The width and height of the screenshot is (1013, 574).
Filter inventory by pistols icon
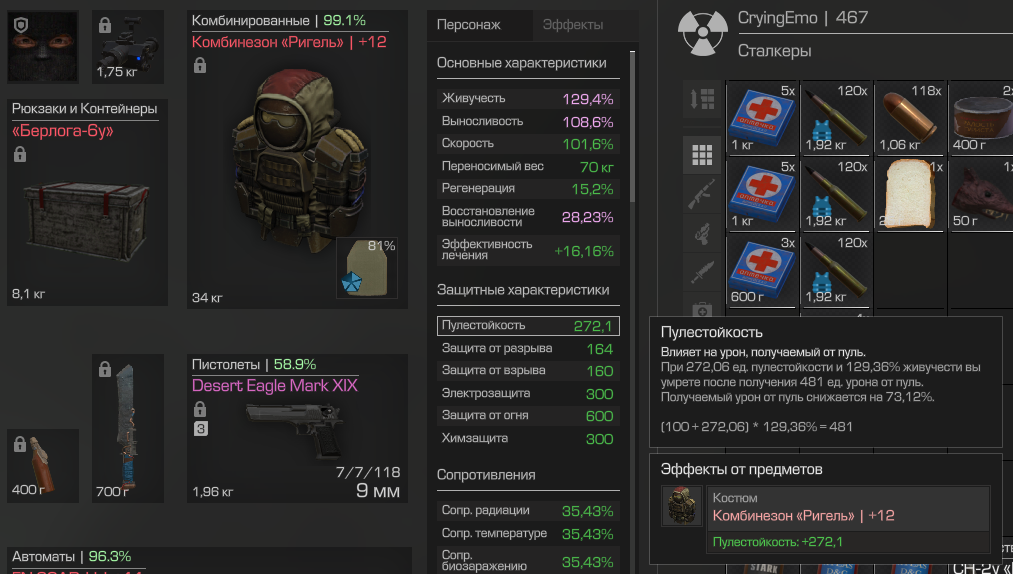(702, 234)
